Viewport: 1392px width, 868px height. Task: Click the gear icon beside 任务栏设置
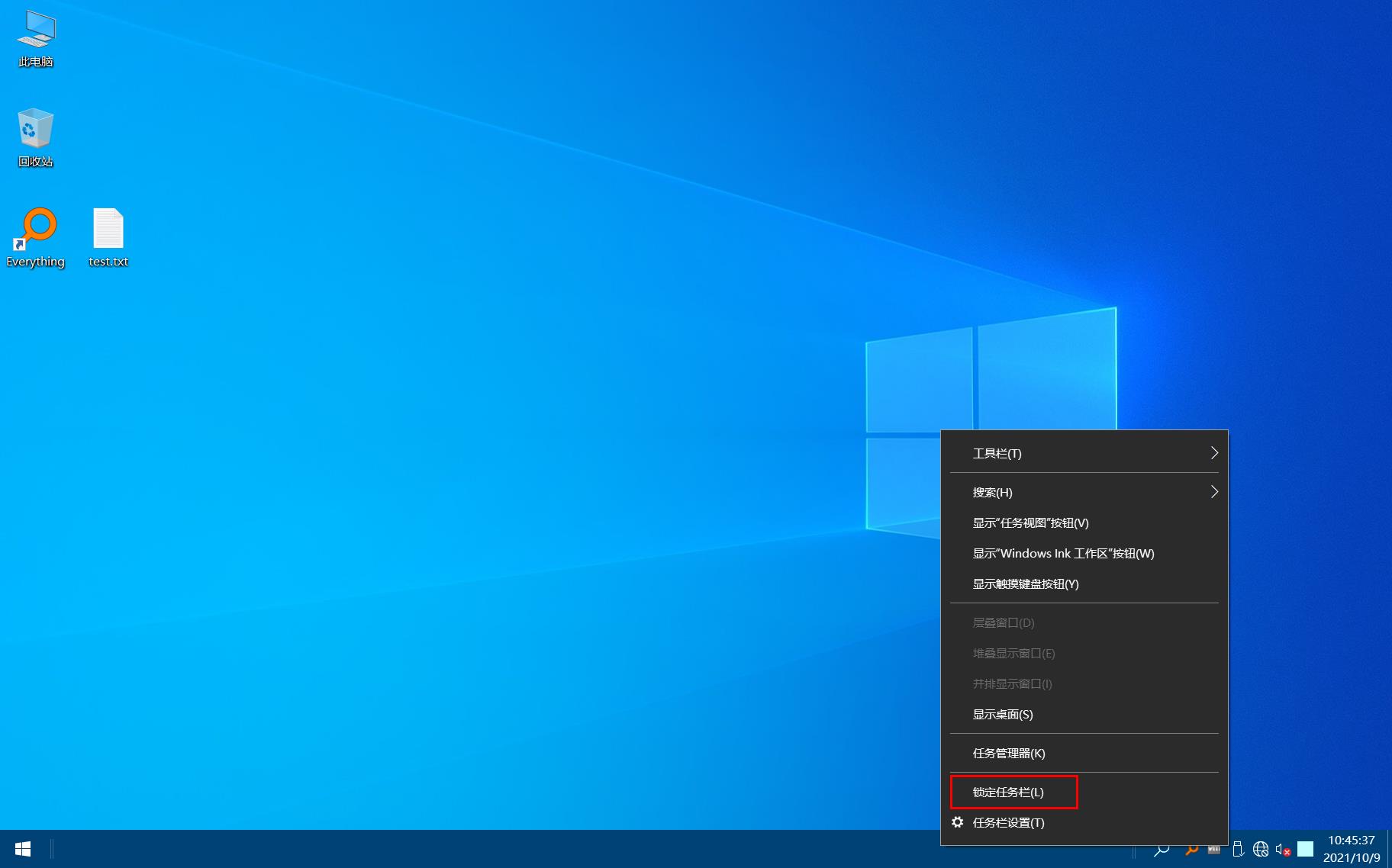click(x=958, y=822)
